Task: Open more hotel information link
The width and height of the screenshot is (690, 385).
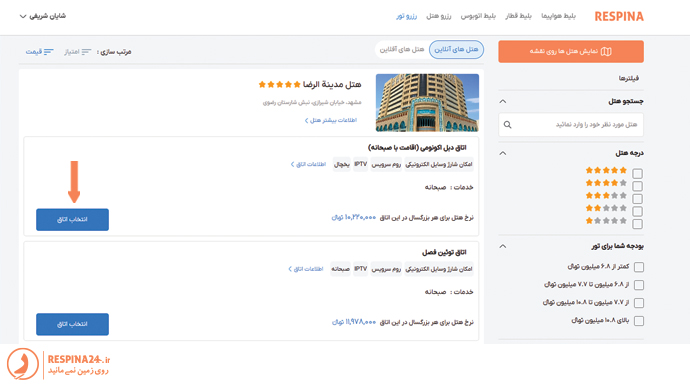Action: tap(331, 120)
